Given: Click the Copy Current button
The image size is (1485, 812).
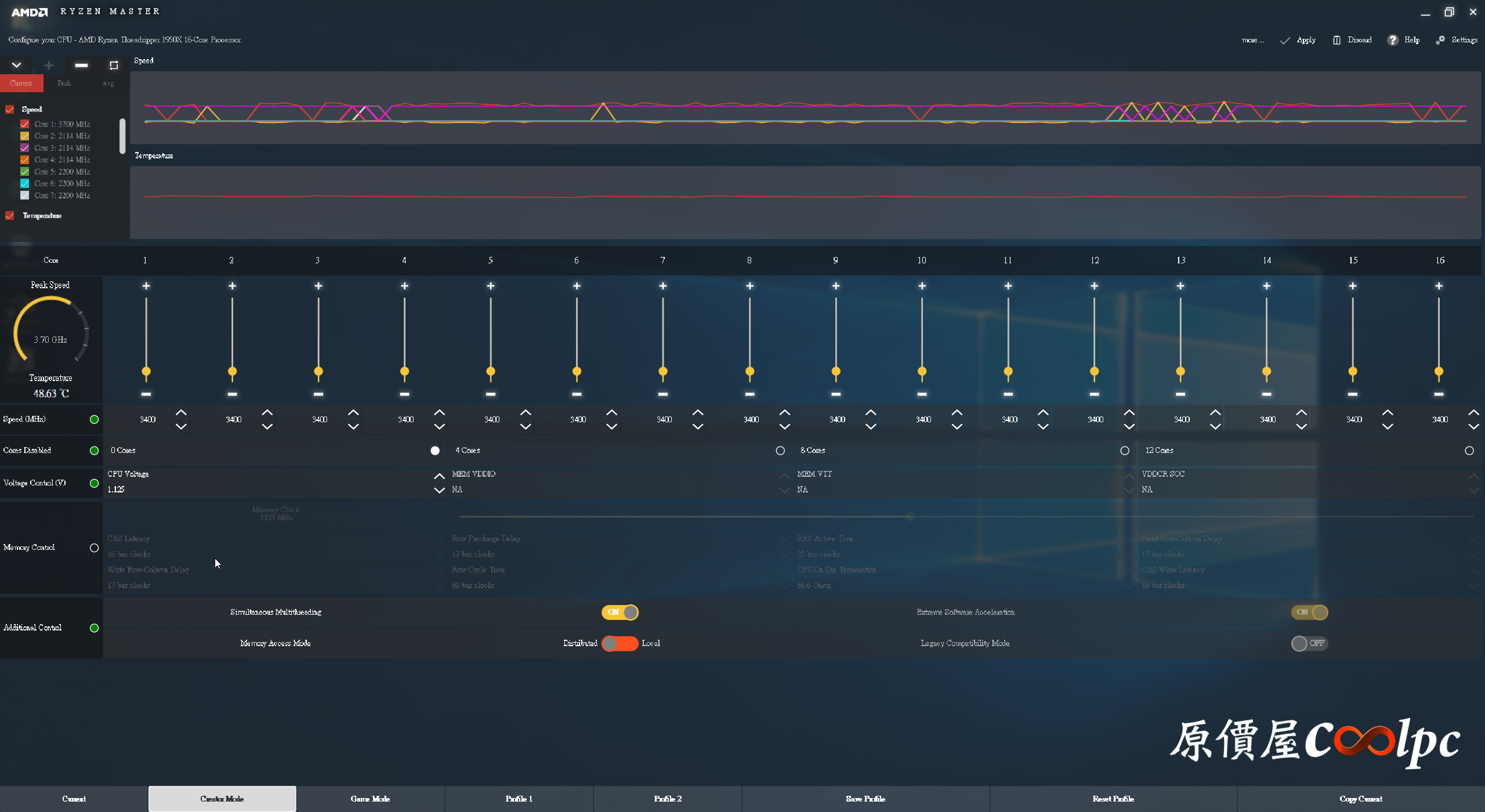Looking at the screenshot, I should click(1361, 799).
